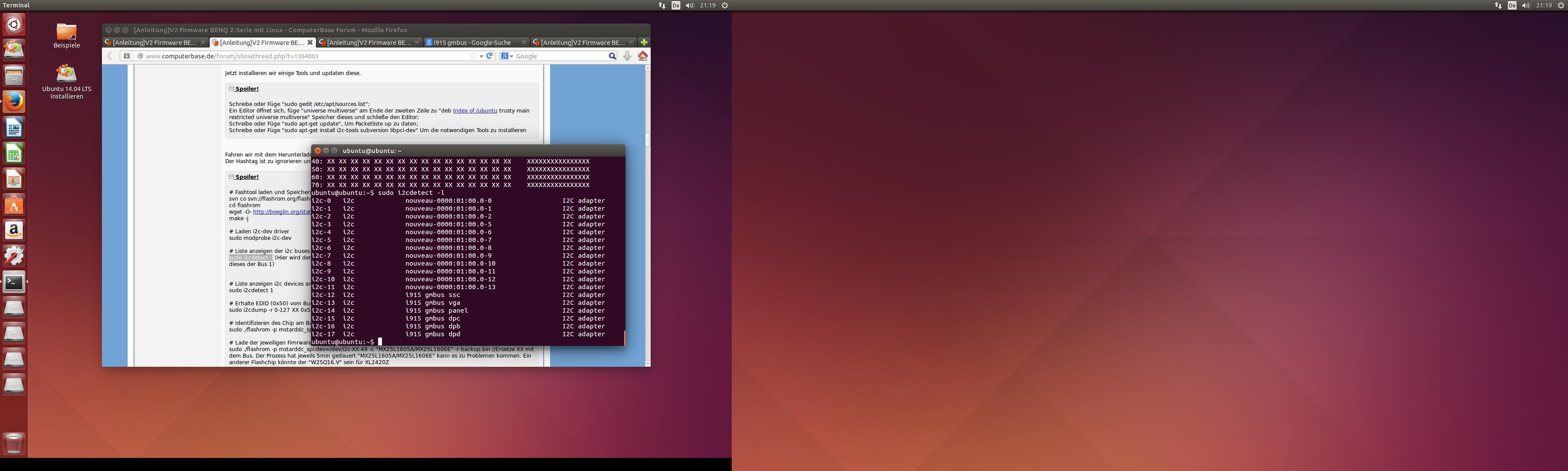Bookmark this page with the star icon
Screen dimensions: 1568x471
pyautogui.click(x=474, y=56)
